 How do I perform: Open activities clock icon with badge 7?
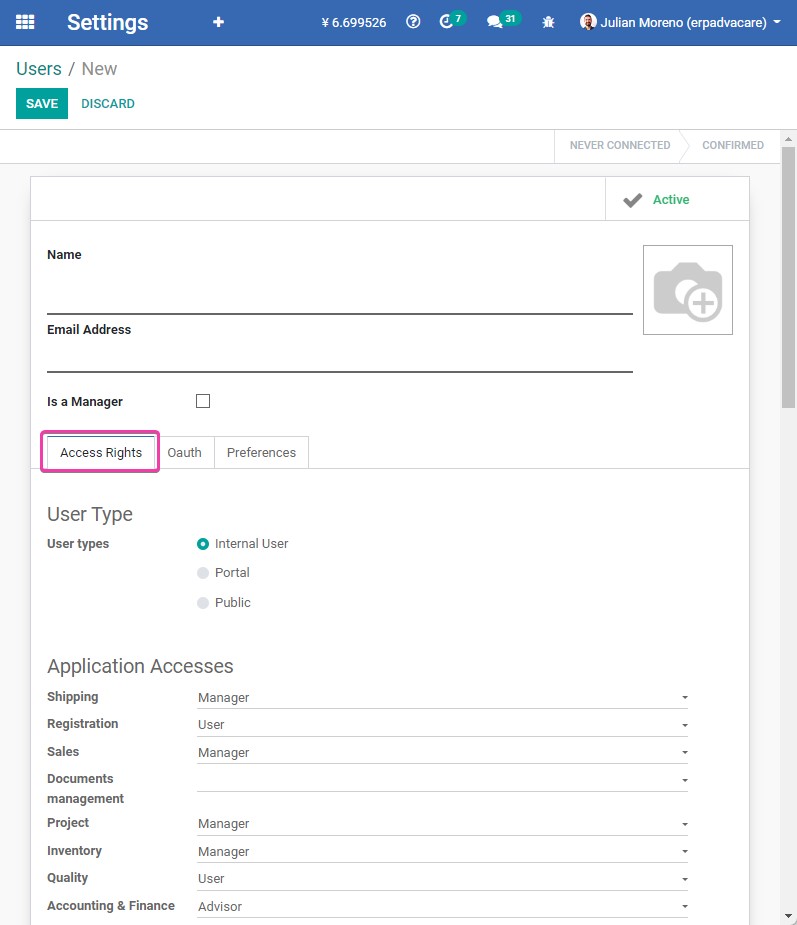pyautogui.click(x=452, y=21)
